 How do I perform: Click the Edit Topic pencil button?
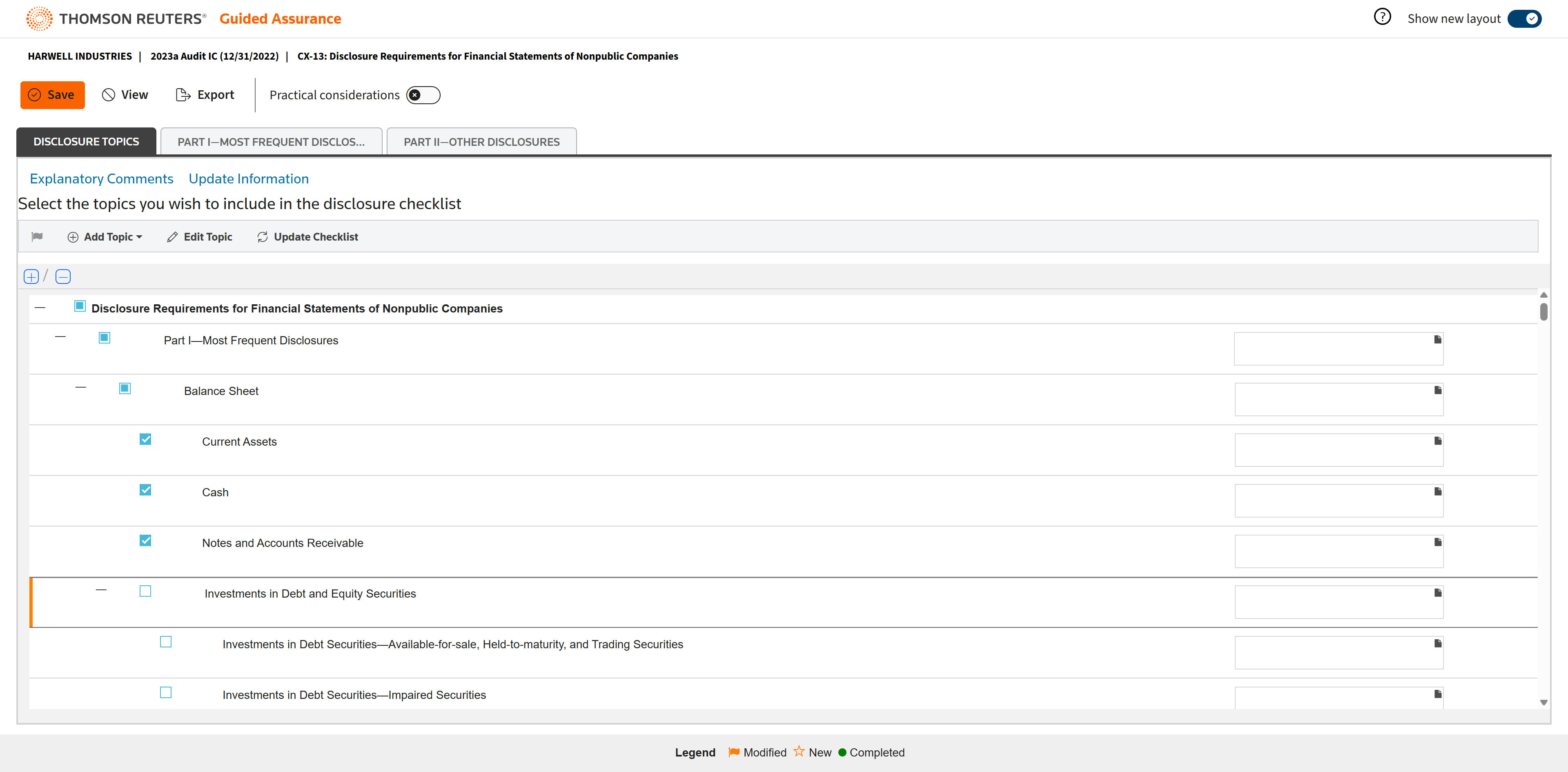(200, 237)
